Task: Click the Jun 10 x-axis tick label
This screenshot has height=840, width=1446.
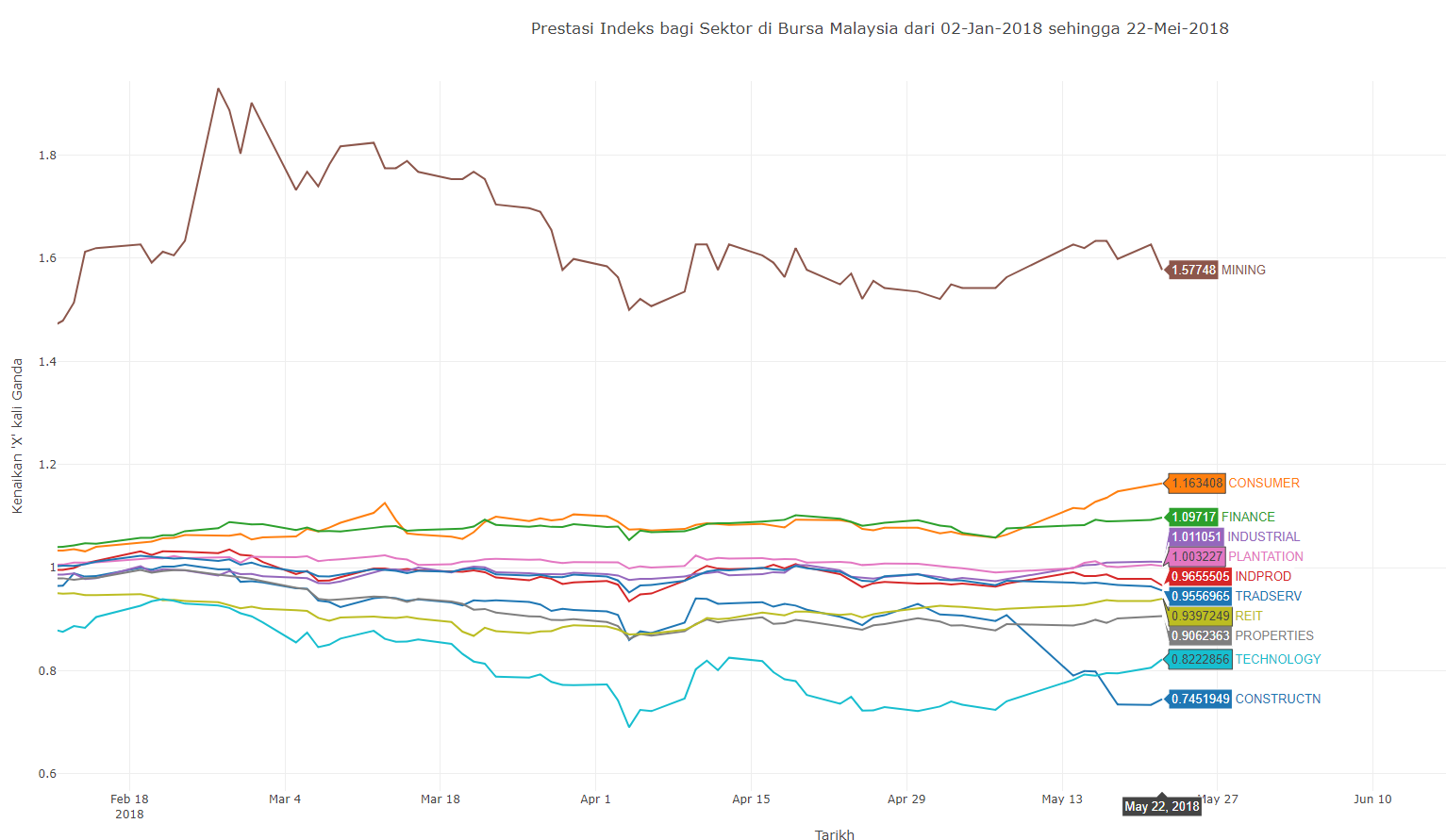Action: pyautogui.click(x=1371, y=799)
